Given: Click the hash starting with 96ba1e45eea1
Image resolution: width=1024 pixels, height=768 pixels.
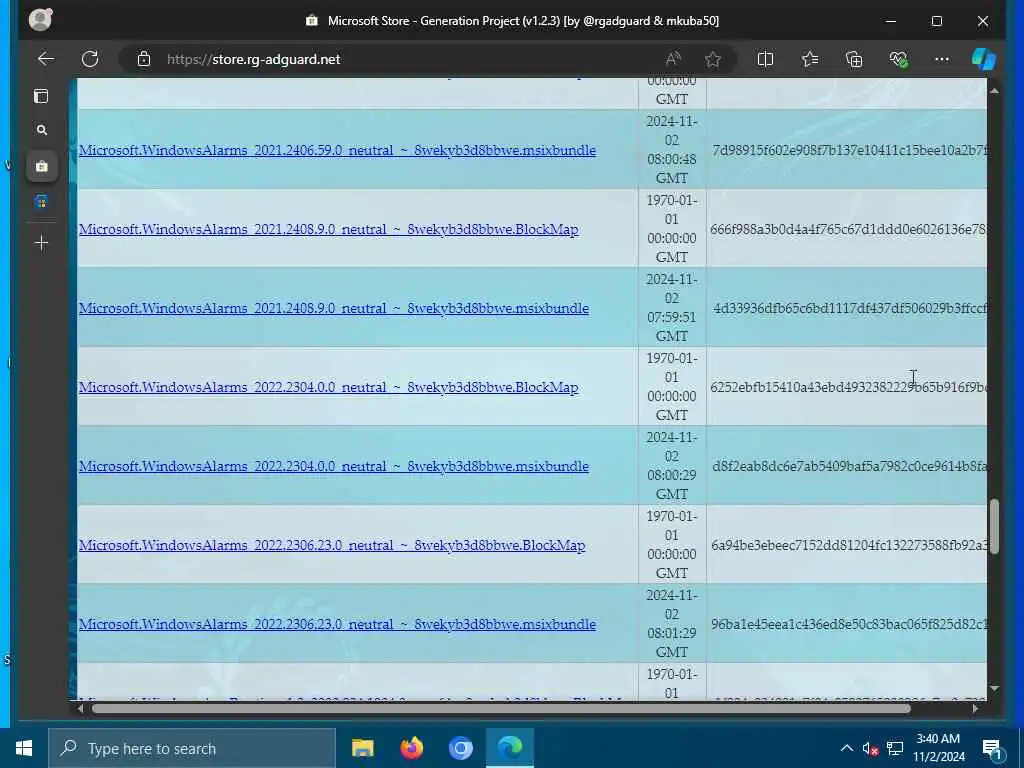Looking at the screenshot, I should click(848, 624).
